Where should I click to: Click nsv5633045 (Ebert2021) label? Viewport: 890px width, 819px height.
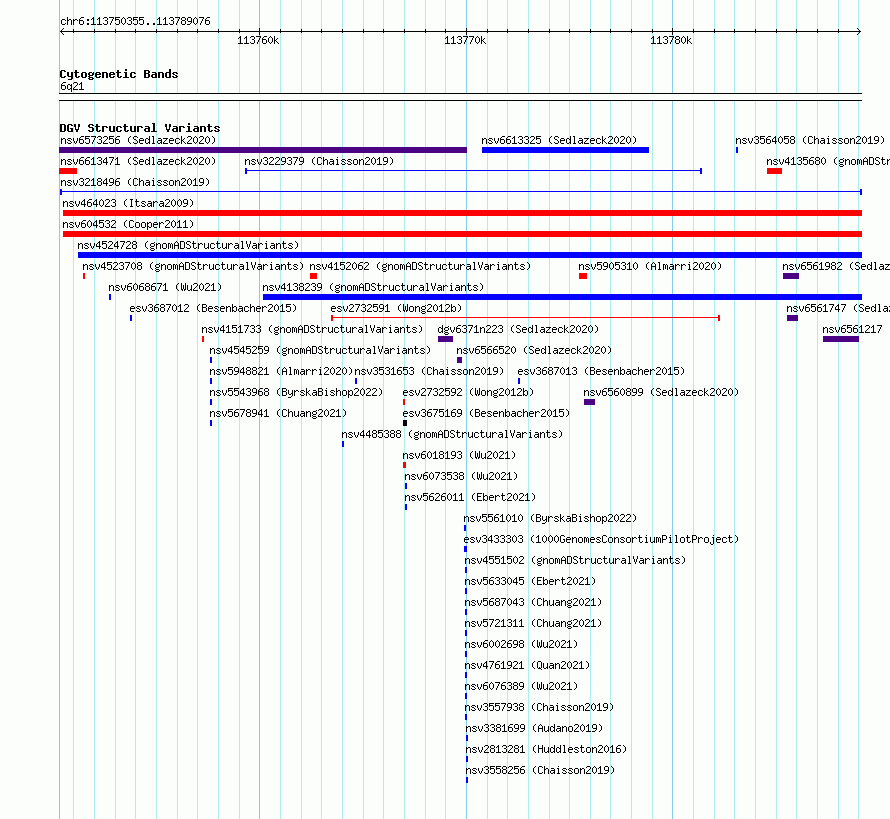click(x=530, y=581)
